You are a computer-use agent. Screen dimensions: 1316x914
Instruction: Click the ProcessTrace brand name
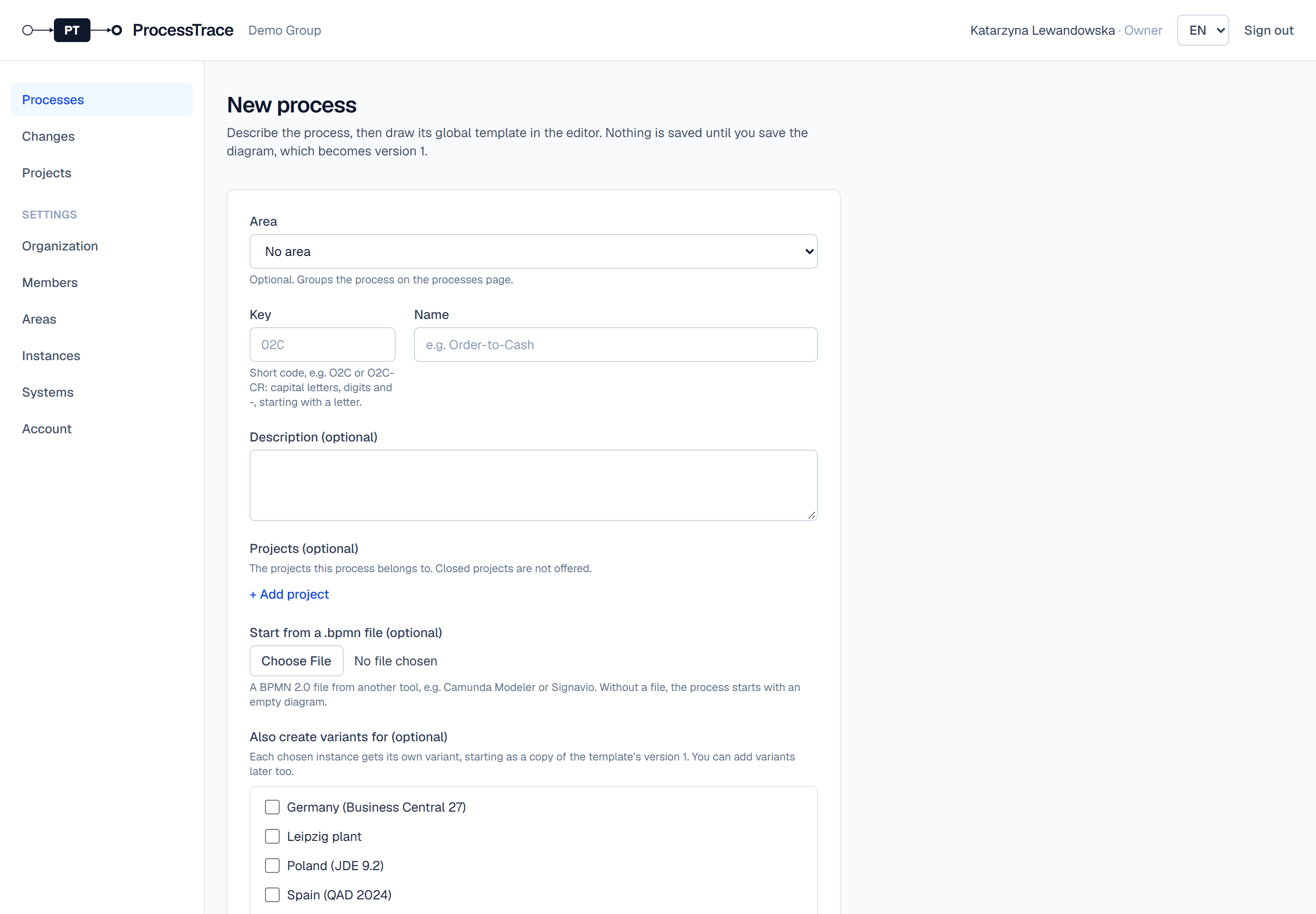[183, 30]
